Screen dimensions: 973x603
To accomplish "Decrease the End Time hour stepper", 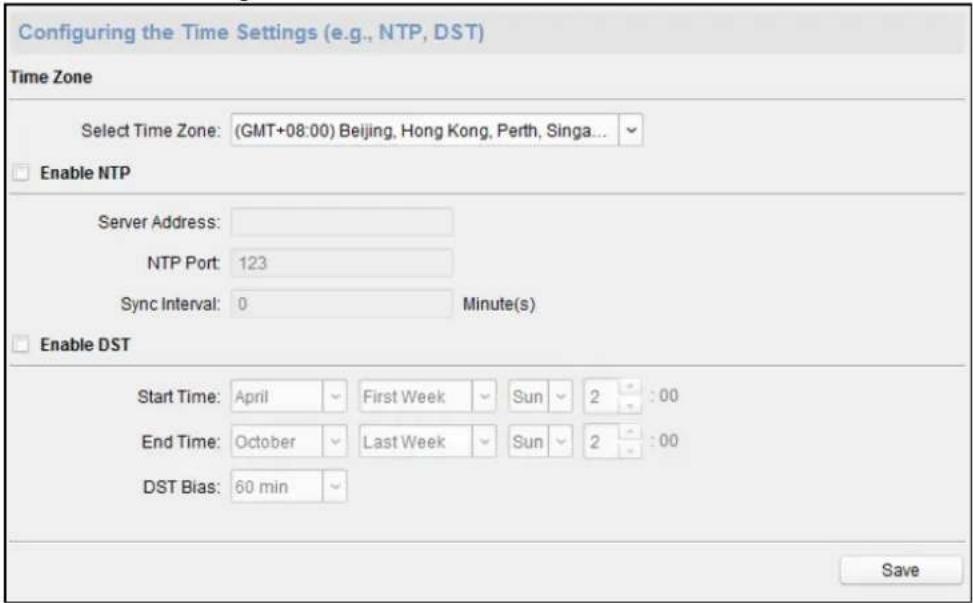I will (x=630, y=450).
